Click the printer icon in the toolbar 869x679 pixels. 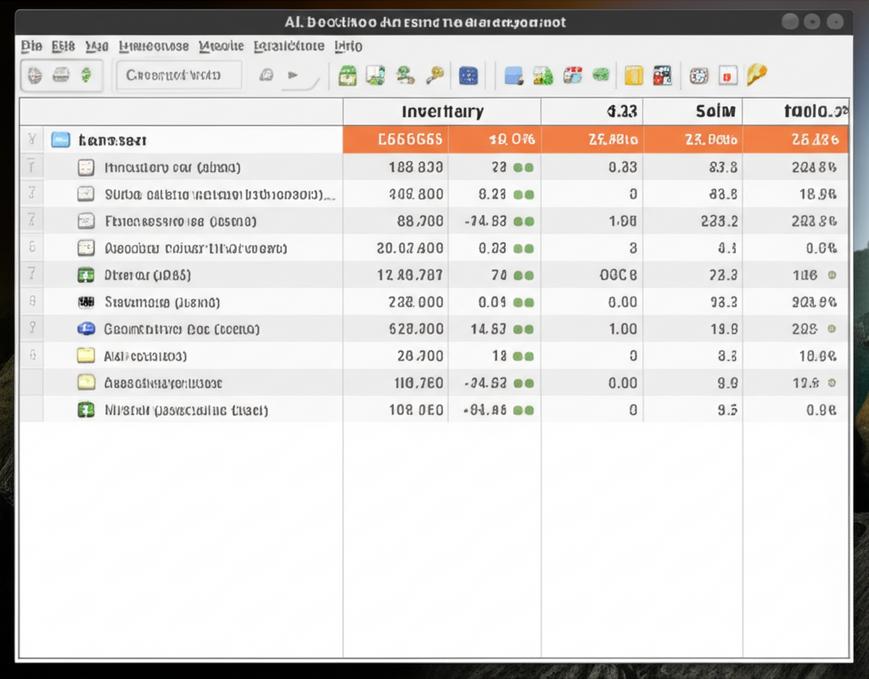coord(61,75)
